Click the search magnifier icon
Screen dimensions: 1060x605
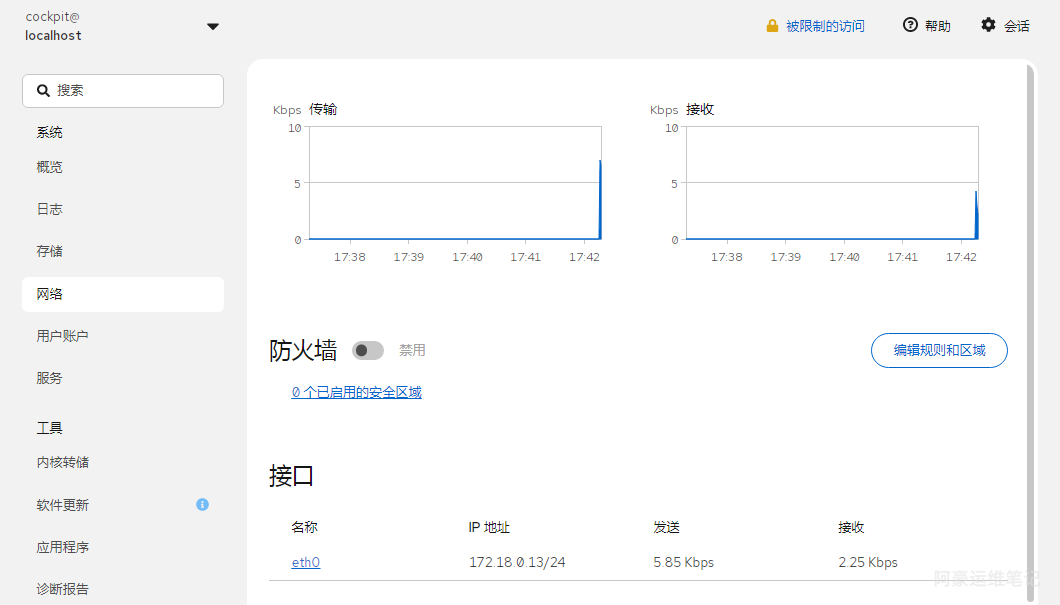point(43,91)
